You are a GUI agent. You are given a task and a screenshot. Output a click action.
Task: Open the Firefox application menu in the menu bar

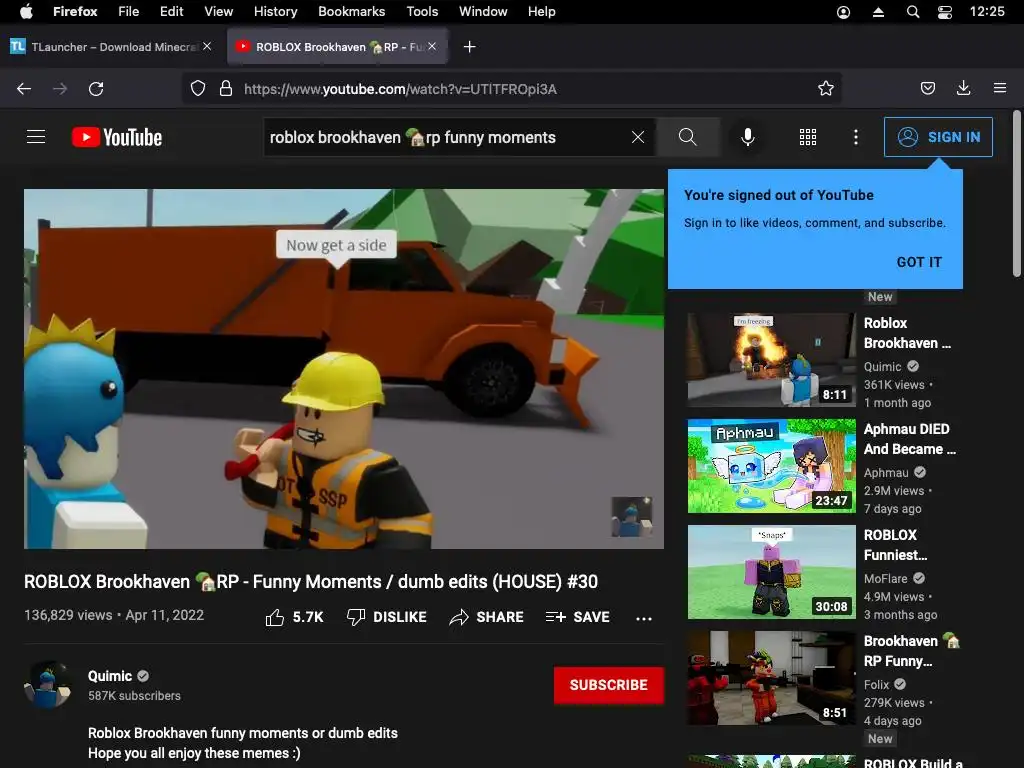pos(75,12)
